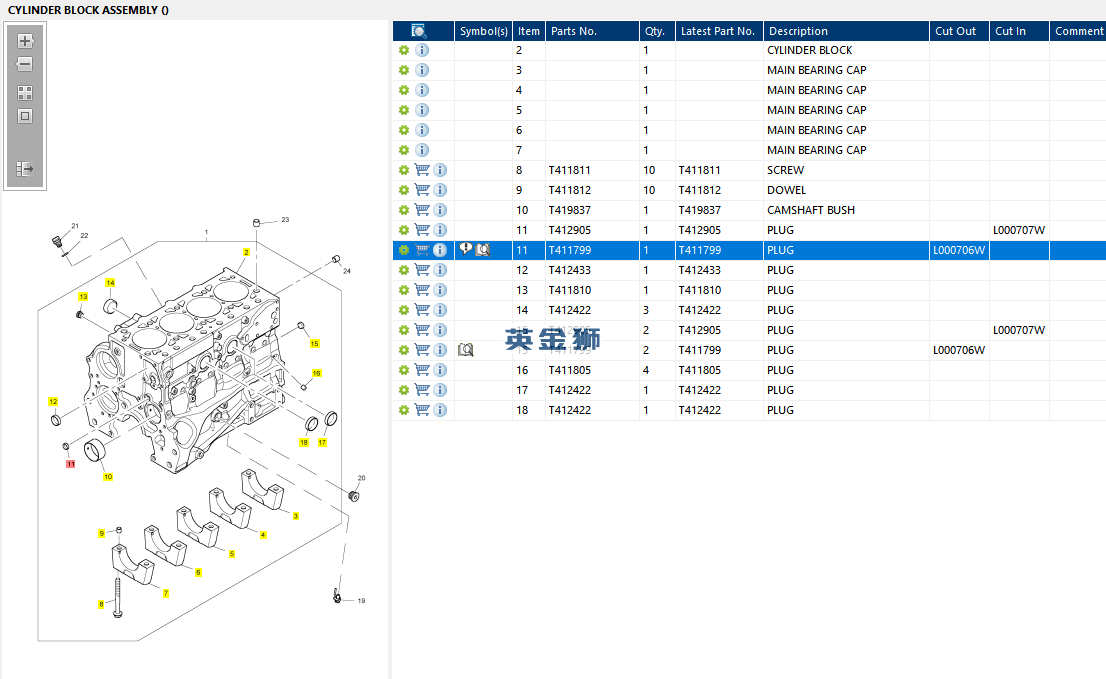Viewport: 1106px width, 679px height.
Task: Click the Qty. column header
Action: [654, 31]
